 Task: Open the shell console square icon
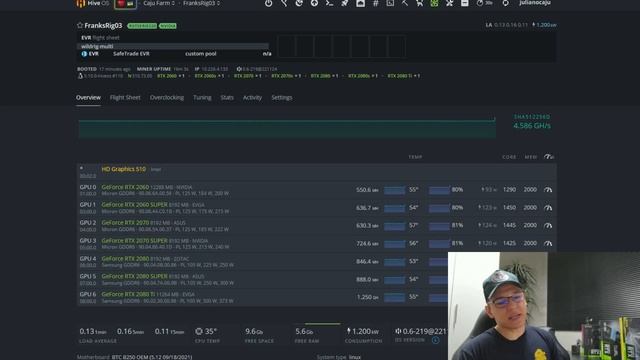coord(390,3)
